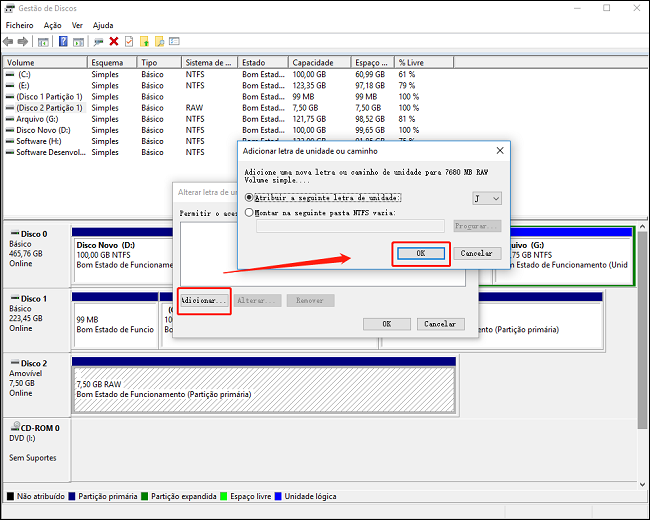Click the red X delete icon

[x=114, y=41]
